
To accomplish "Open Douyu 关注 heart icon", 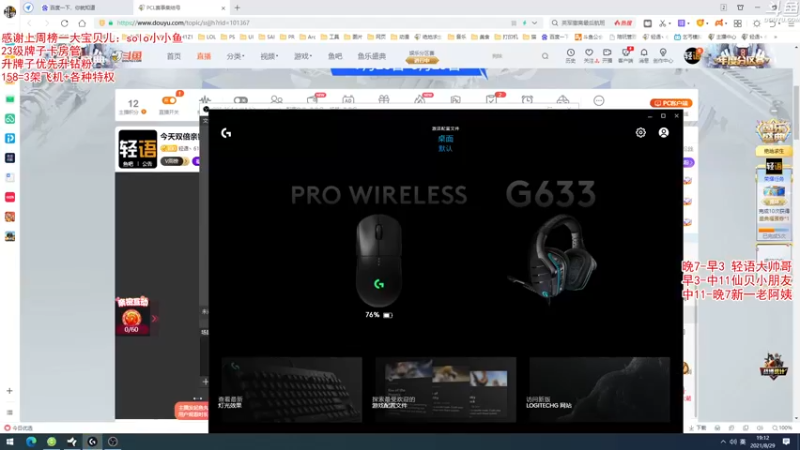I will [589, 55].
